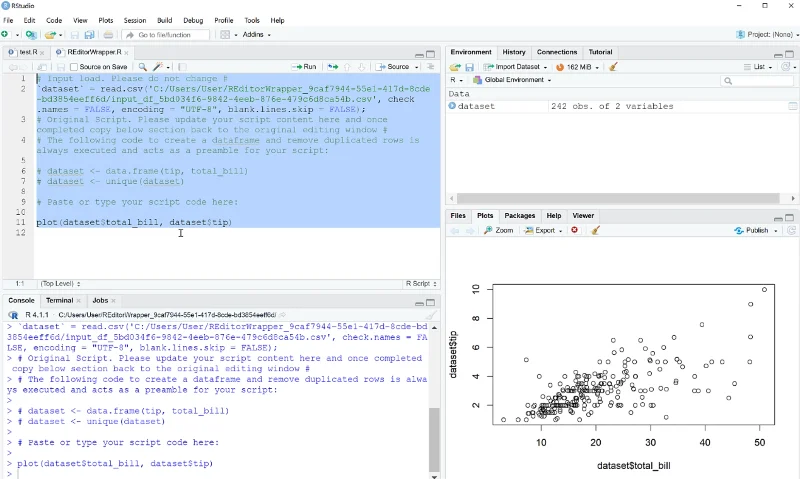Click the Save current document icon in main toolbar

point(74,35)
